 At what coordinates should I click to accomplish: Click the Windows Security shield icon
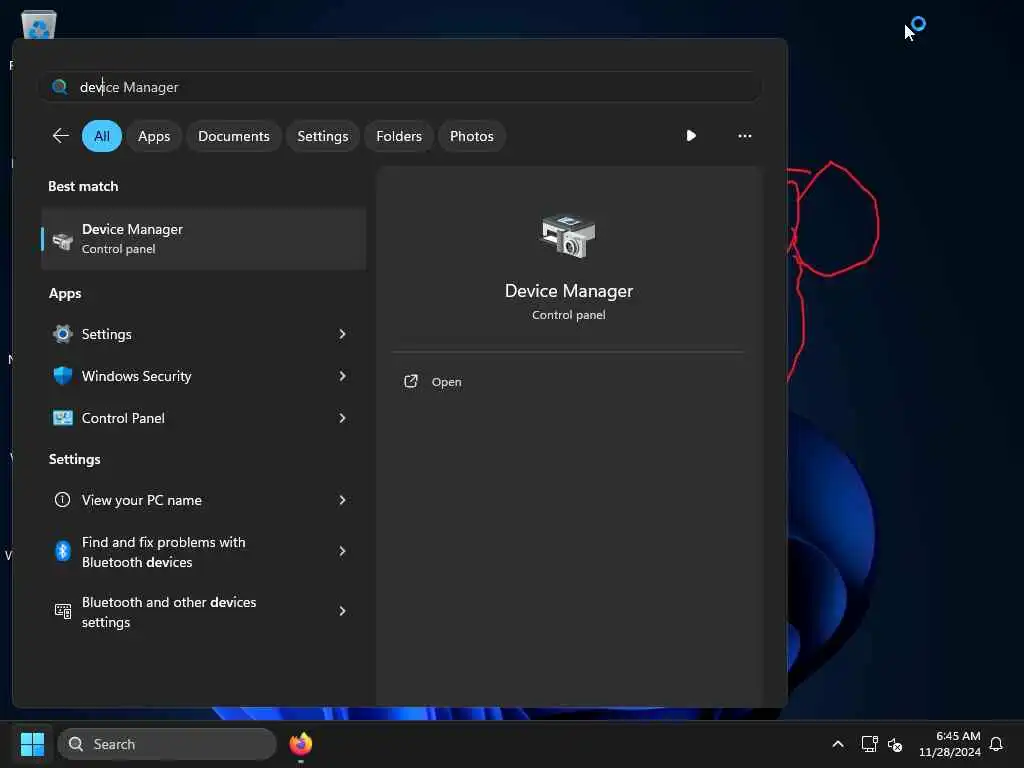(63, 376)
